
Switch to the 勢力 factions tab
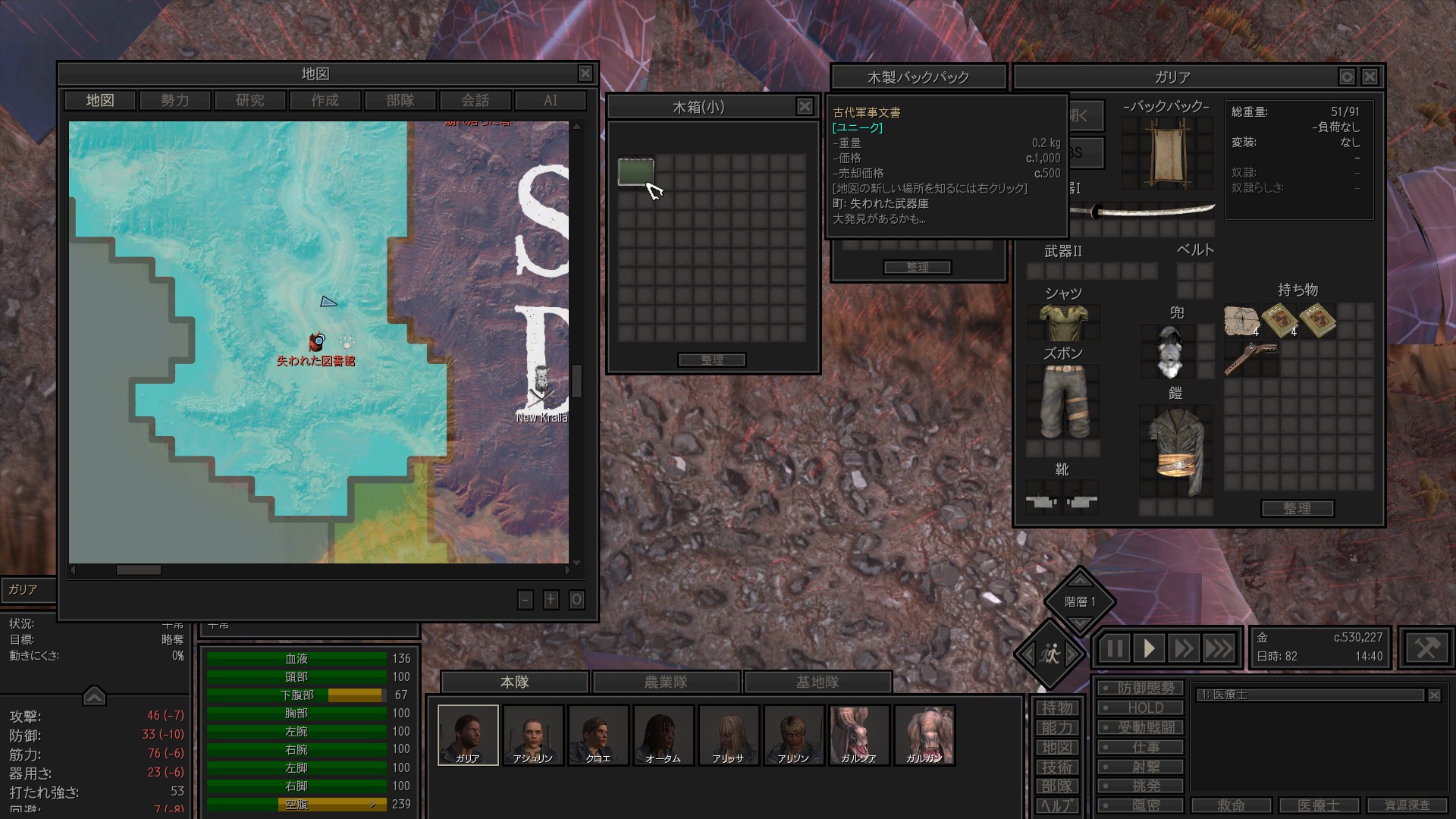pyautogui.click(x=174, y=100)
